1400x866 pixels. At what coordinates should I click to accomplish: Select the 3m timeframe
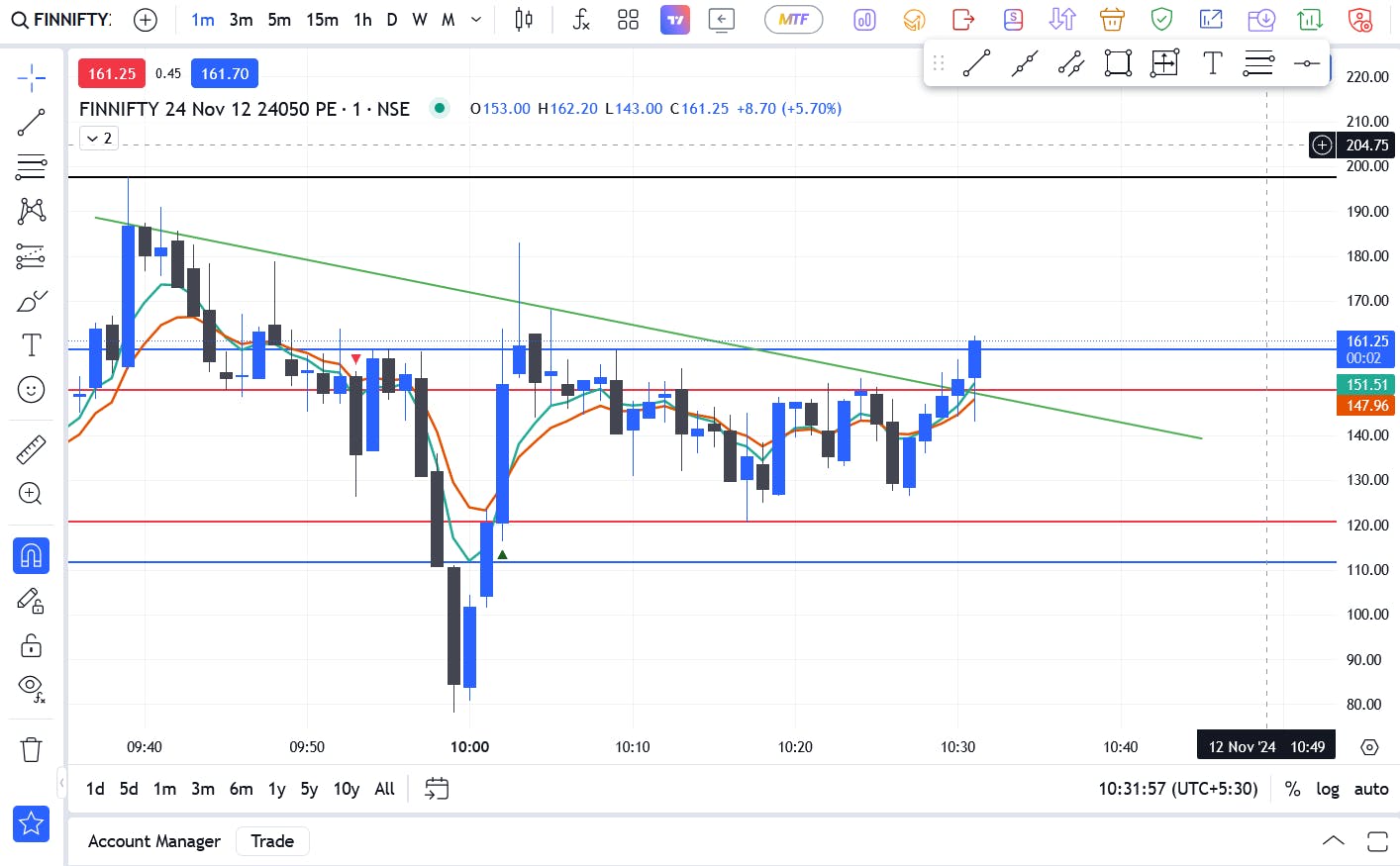click(241, 20)
